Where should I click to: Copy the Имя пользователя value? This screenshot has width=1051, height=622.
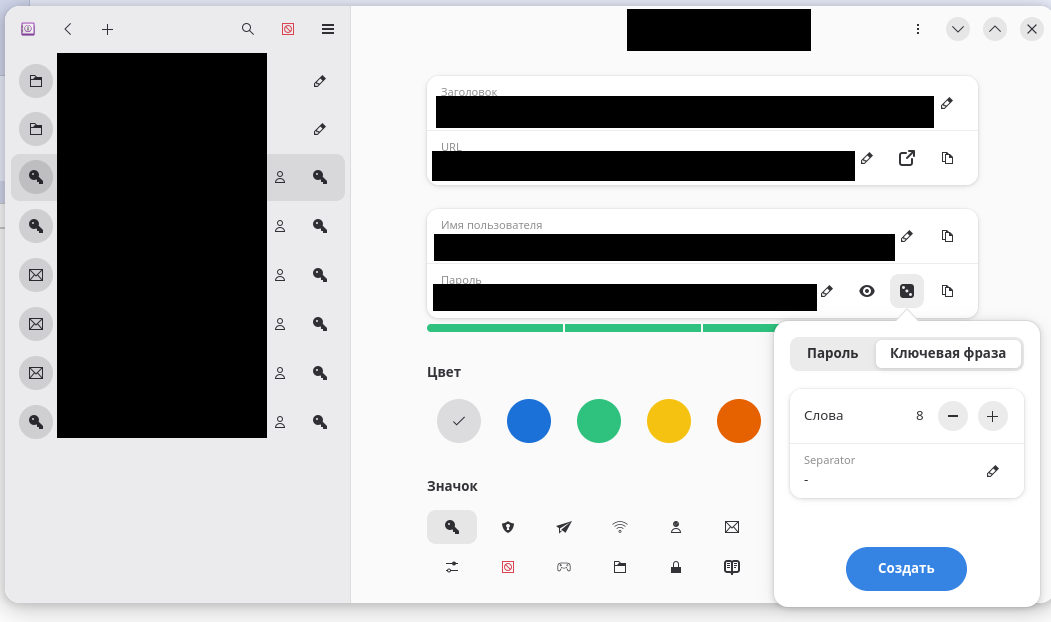tap(947, 236)
